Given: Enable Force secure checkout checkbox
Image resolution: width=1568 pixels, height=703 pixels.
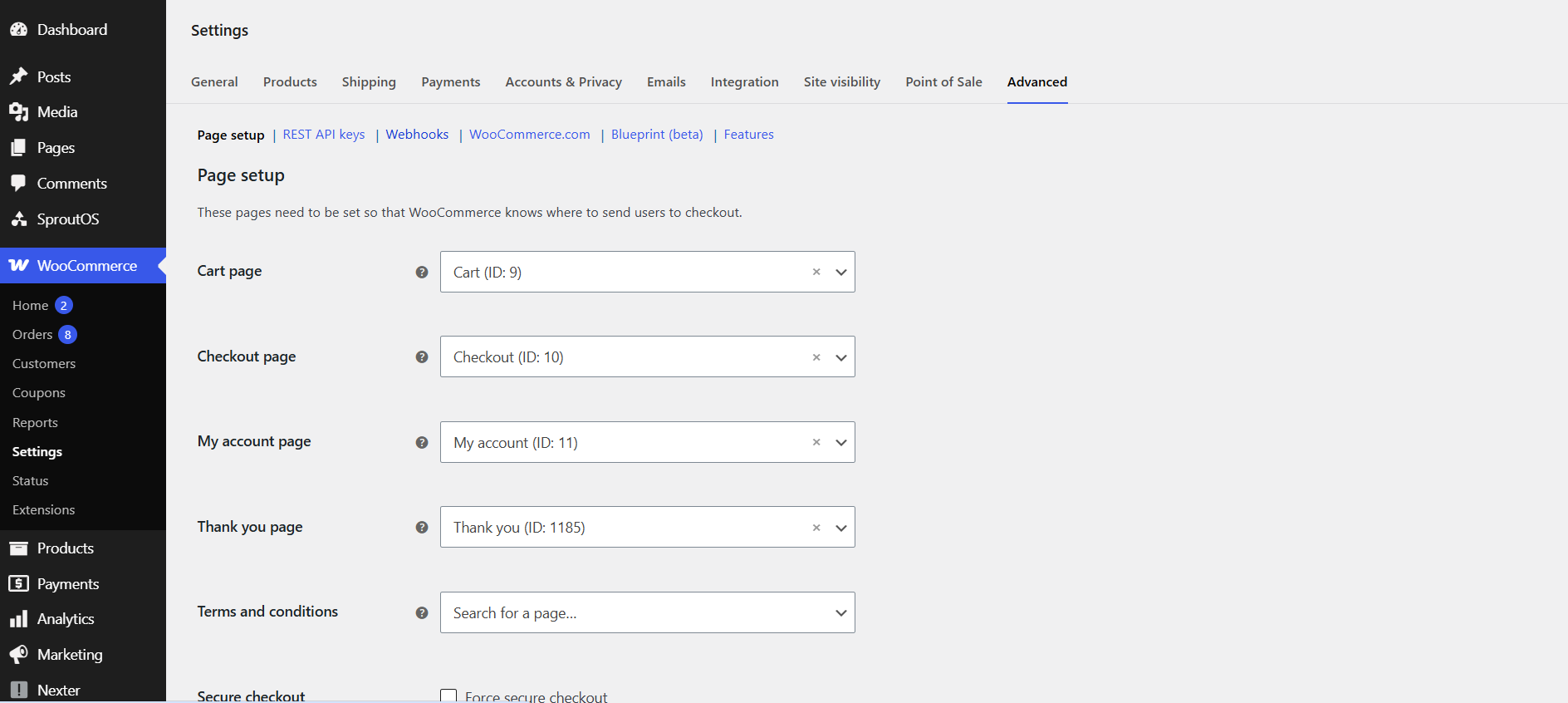Looking at the screenshot, I should tap(448, 696).
